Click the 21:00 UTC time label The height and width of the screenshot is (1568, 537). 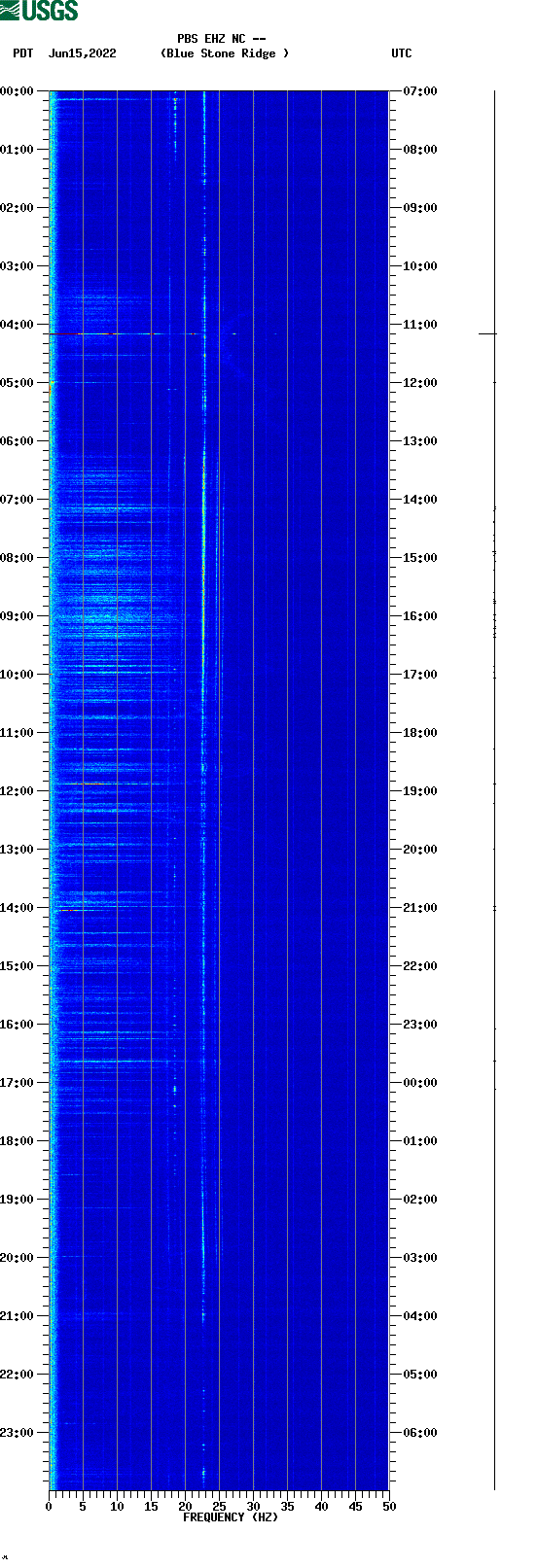click(420, 908)
